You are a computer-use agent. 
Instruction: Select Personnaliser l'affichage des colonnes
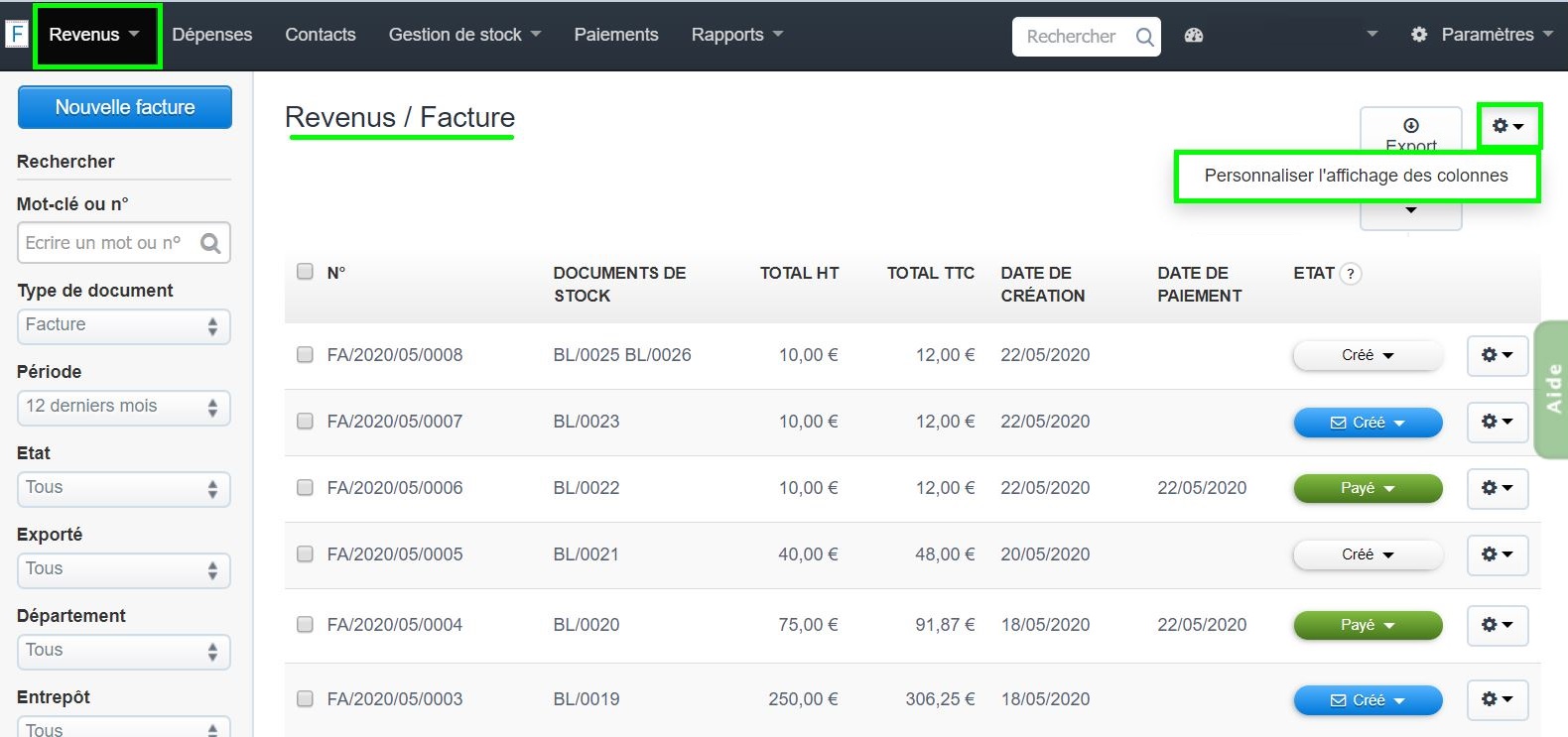click(x=1356, y=176)
